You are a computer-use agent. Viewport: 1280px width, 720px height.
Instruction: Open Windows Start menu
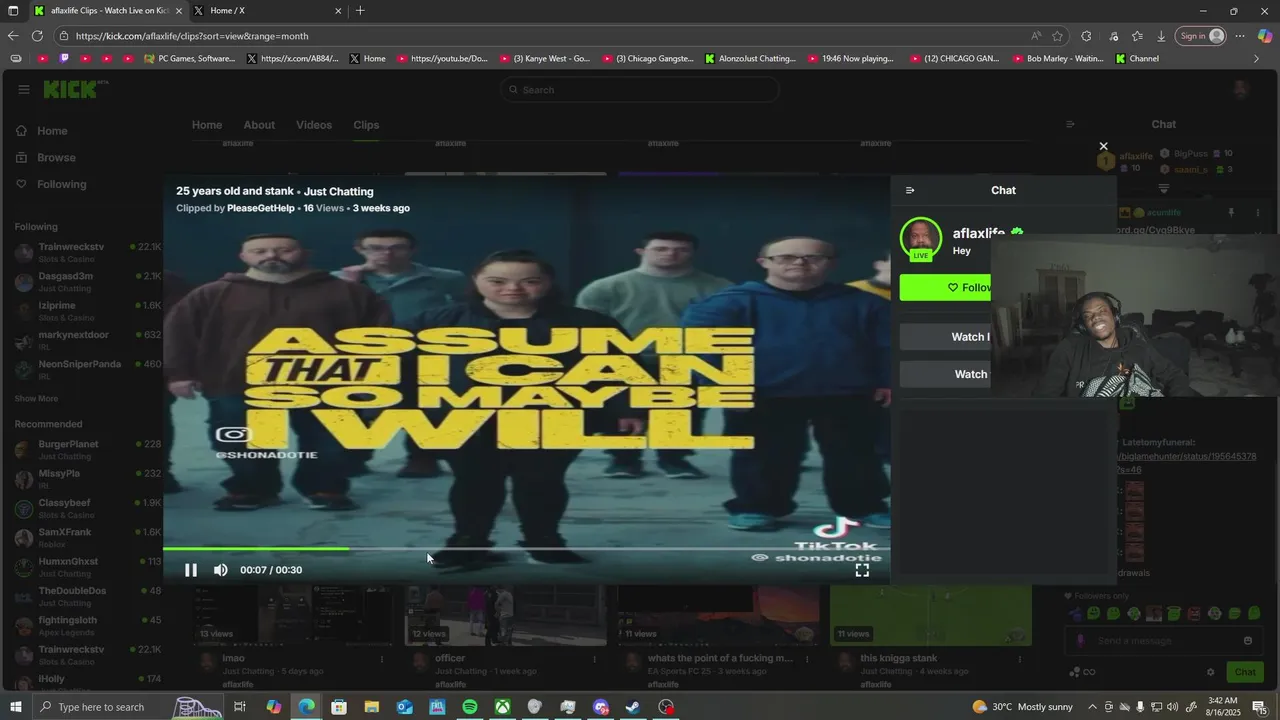14,707
